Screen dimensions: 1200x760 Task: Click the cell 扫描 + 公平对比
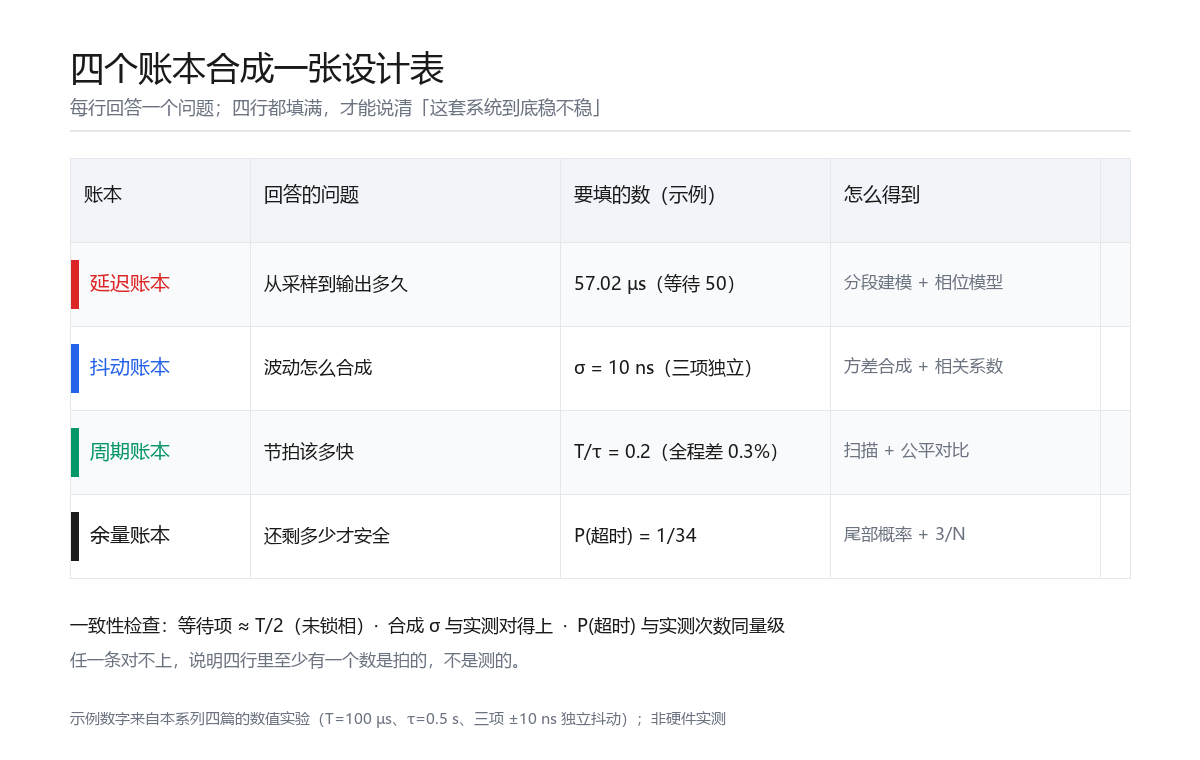pos(906,451)
